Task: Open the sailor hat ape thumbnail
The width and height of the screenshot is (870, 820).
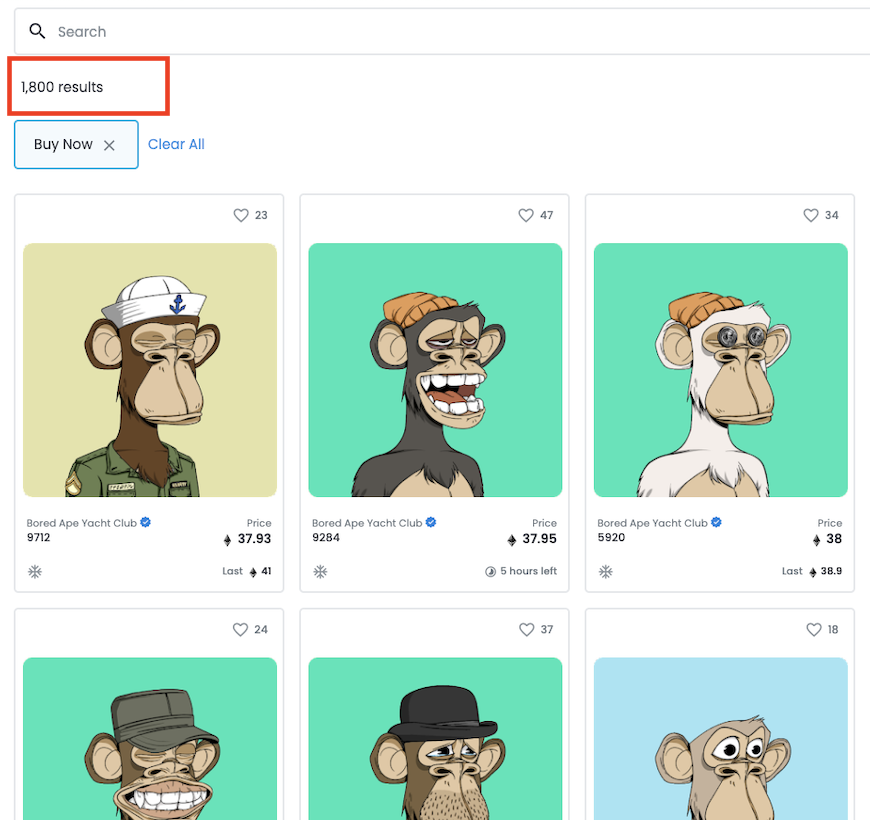Action: click(x=150, y=370)
